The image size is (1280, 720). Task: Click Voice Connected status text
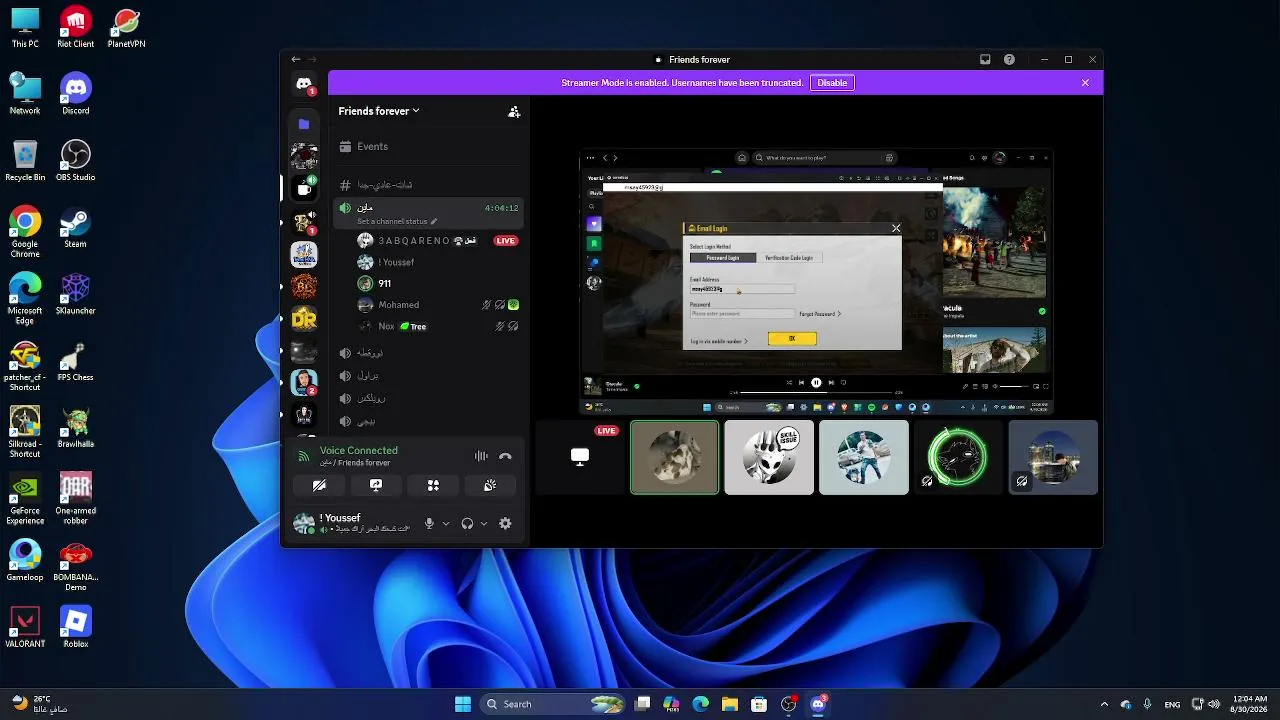[359, 451]
